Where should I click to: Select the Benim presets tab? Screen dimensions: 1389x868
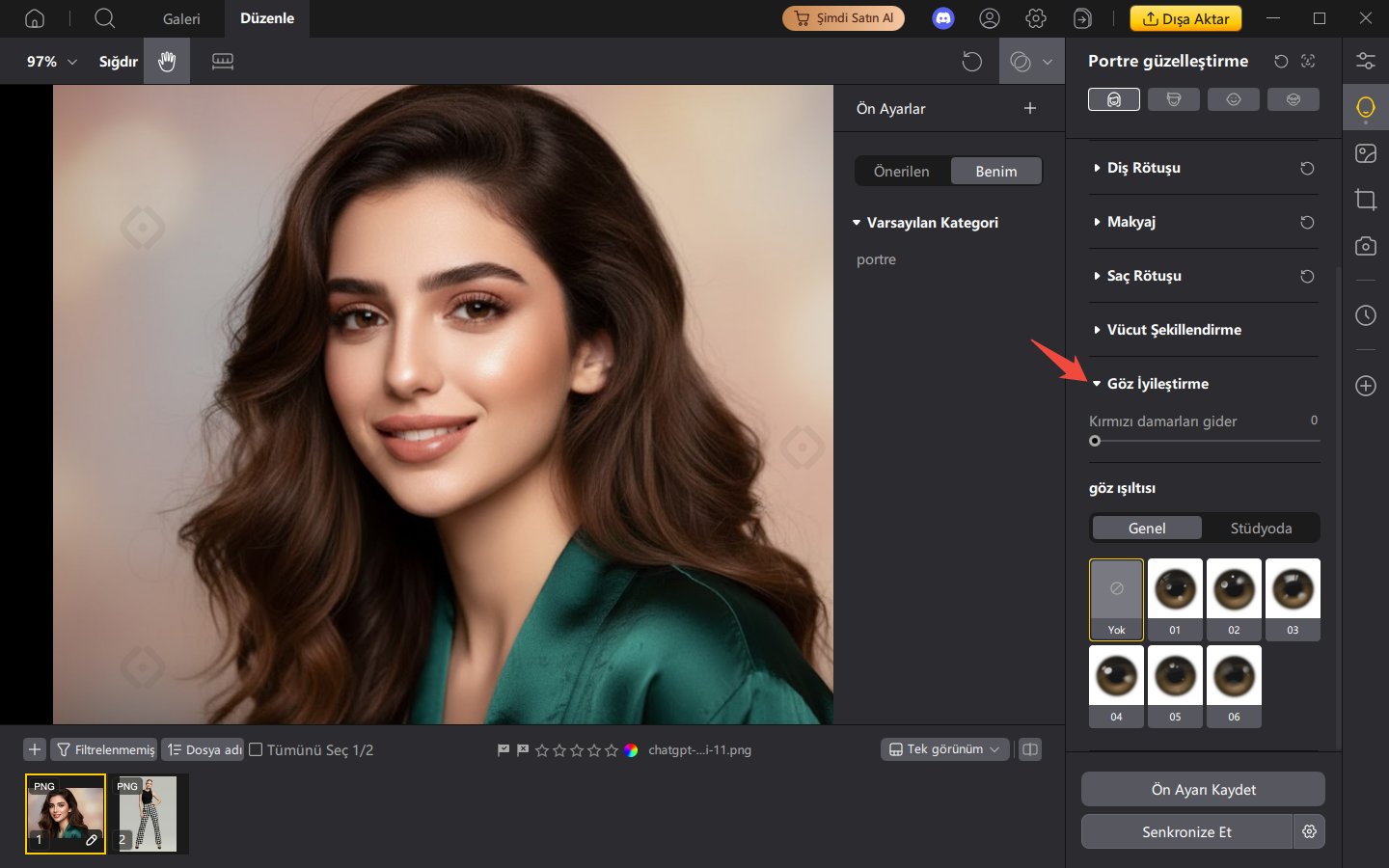coord(996,171)
